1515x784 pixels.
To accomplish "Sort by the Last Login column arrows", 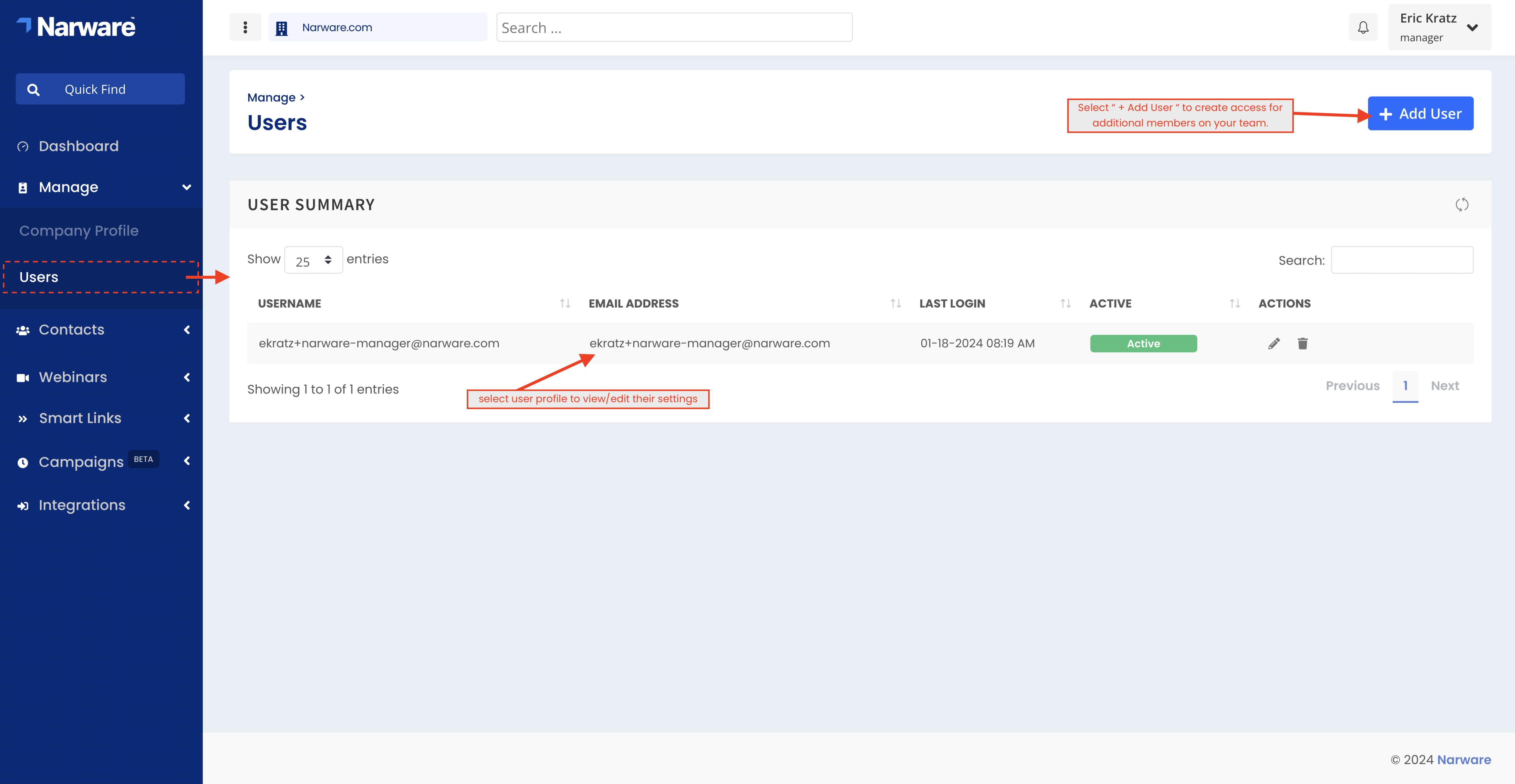I will point(1066,303).
